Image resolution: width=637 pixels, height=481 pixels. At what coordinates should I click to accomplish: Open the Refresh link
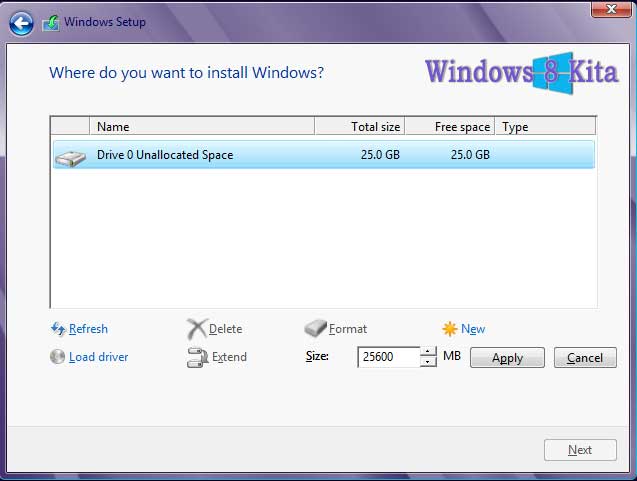pos(88,329)
